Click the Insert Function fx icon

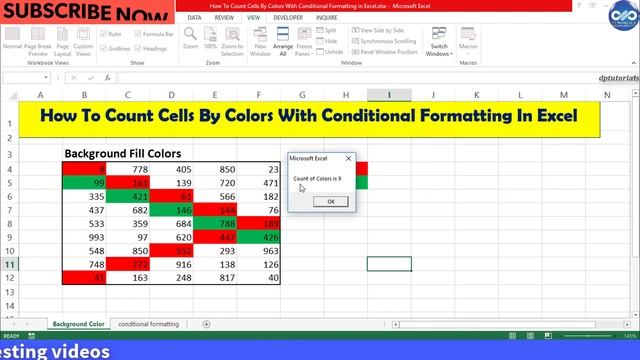[107, 78]
